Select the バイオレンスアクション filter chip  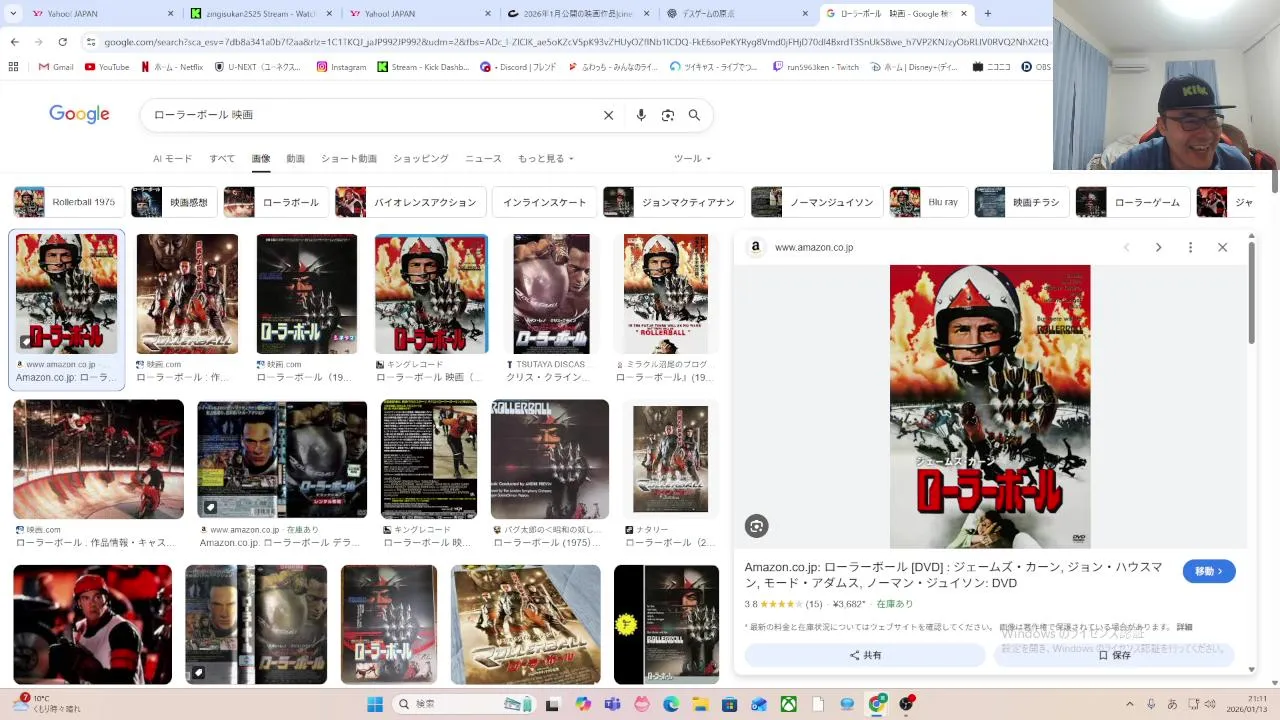point(410,202)
